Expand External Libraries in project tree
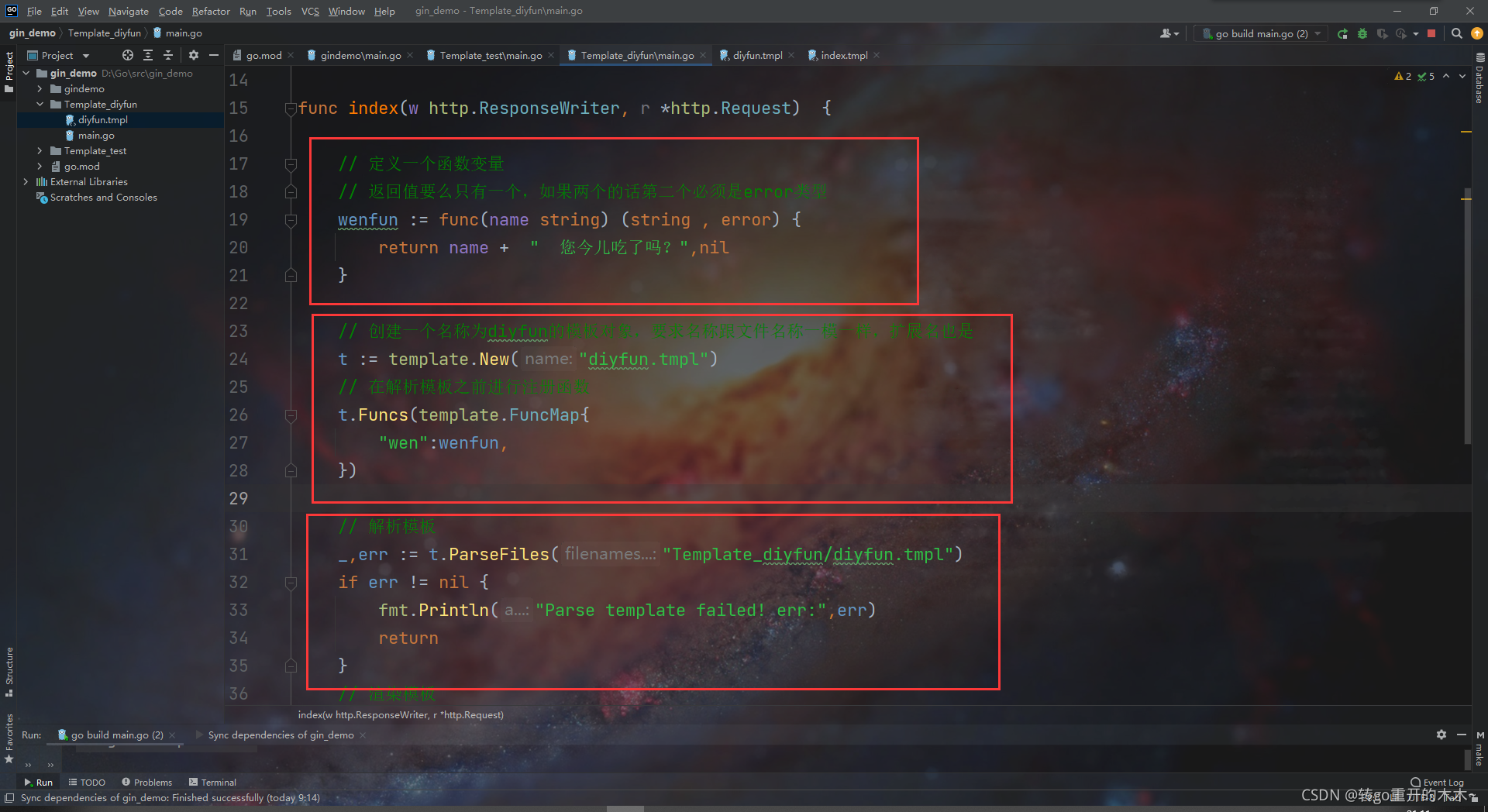This screenshot has width=1488, height=812. point(28,181)
